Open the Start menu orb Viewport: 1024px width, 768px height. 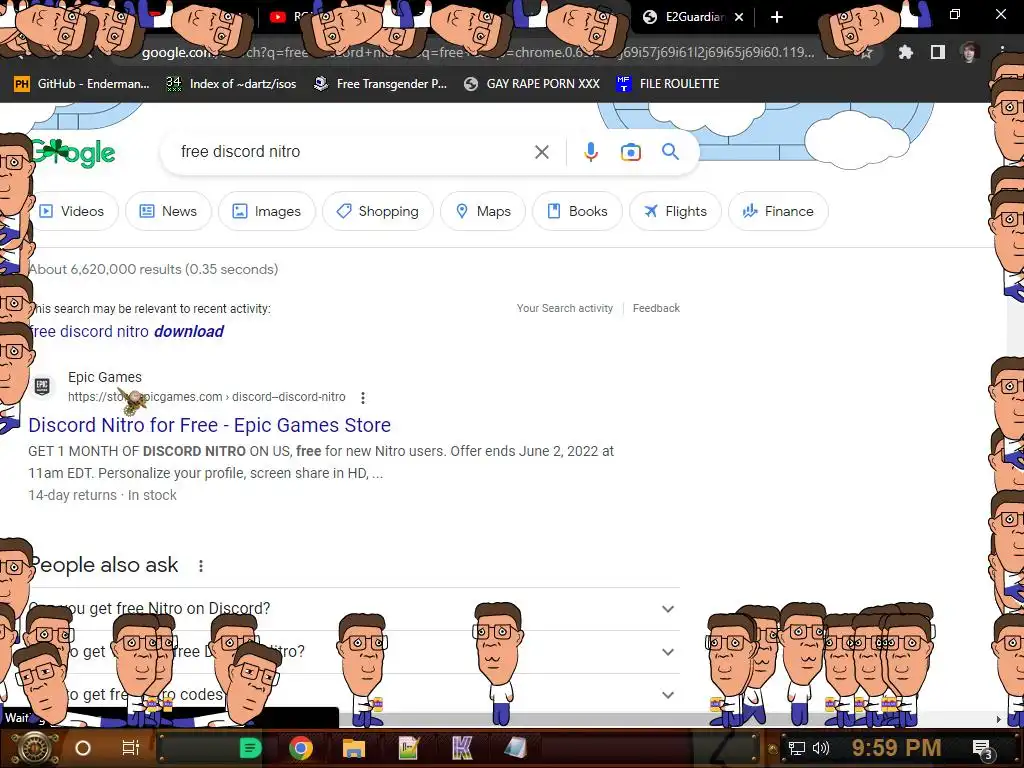pos(34,748)
